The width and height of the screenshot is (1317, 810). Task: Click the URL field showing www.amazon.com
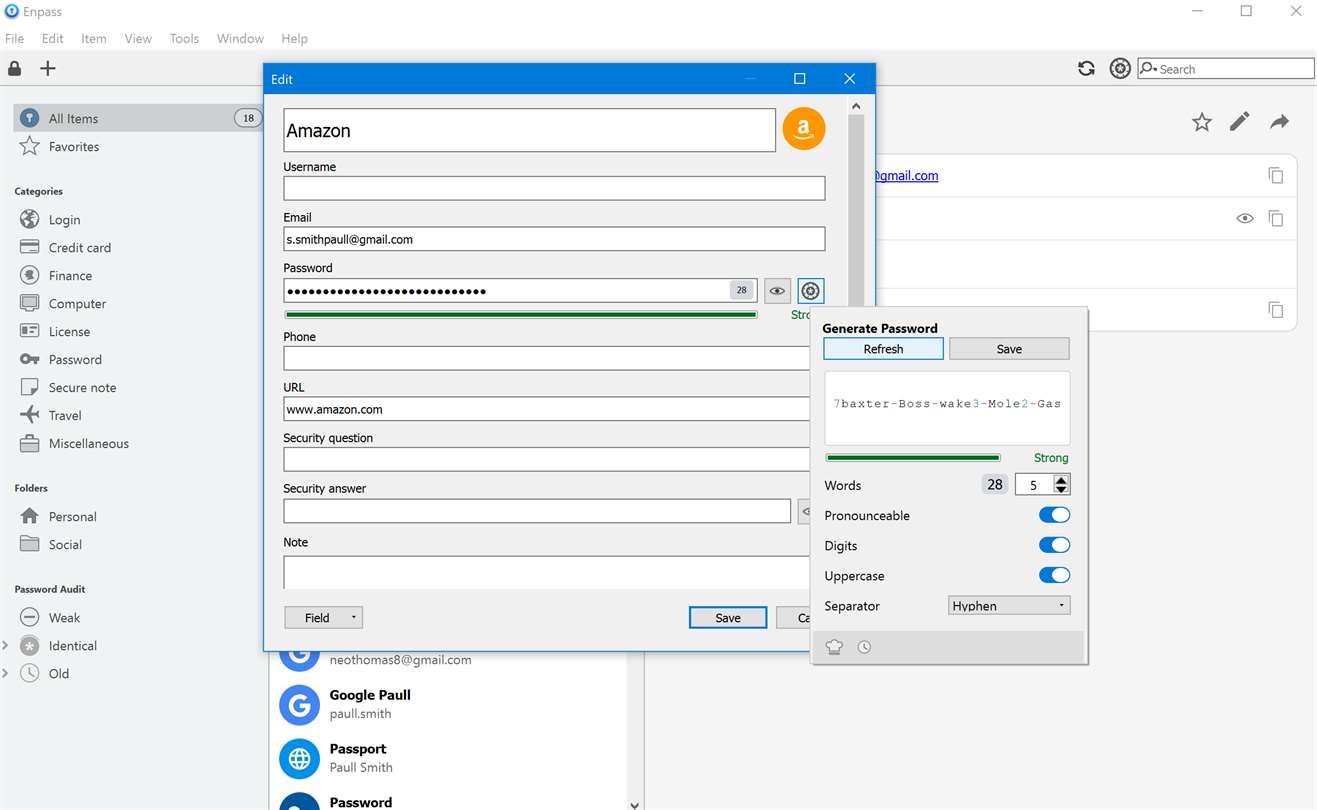pyautogui.click(x=547, y=409)
